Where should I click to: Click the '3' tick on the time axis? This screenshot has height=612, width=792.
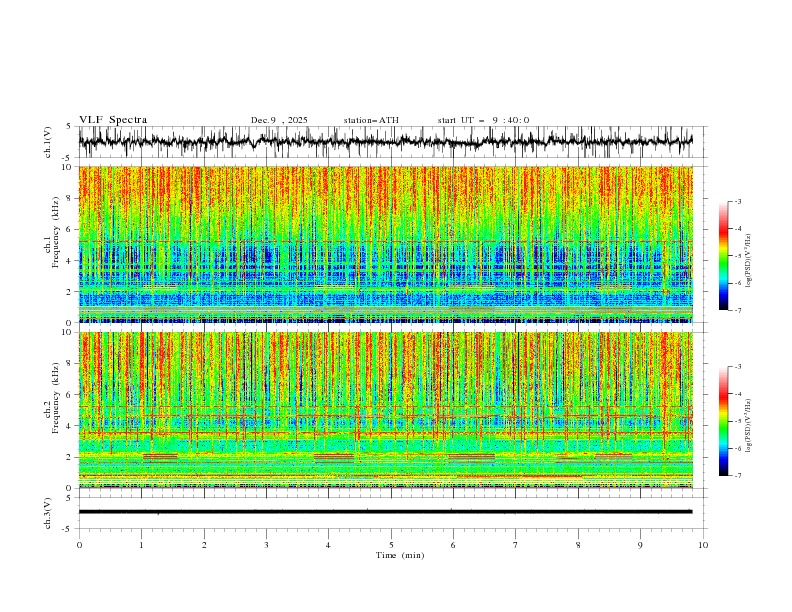(x=266, y=545)
